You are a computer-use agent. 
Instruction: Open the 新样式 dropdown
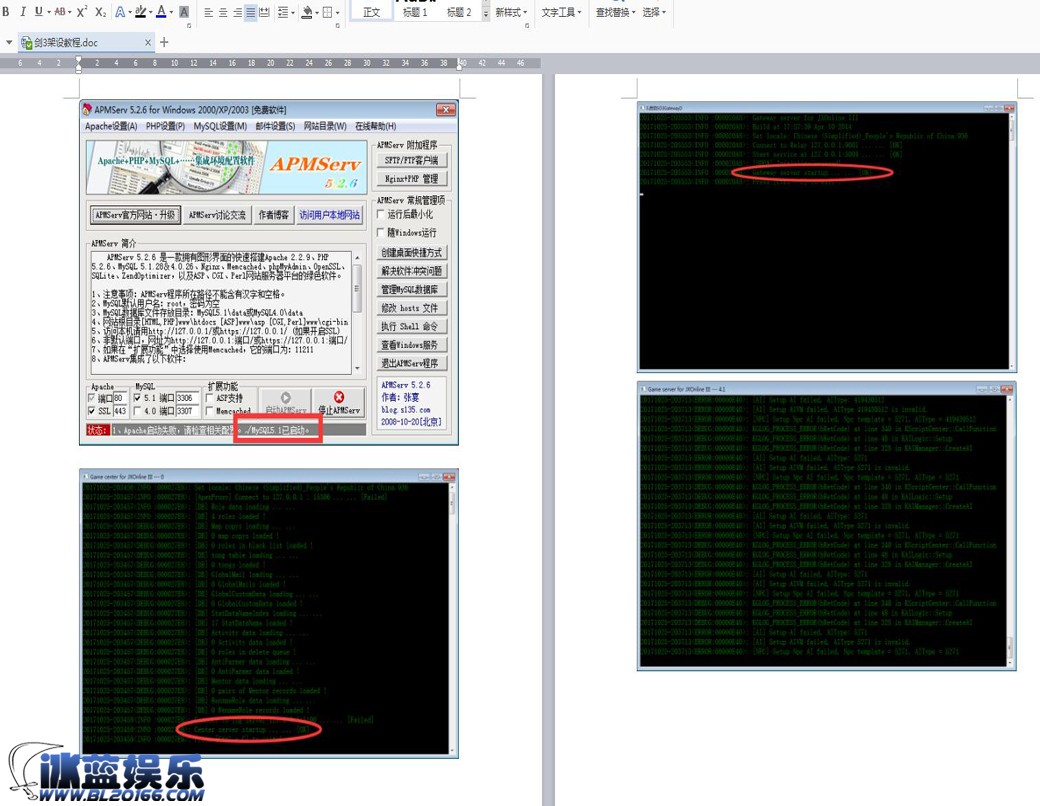[511, 12]
